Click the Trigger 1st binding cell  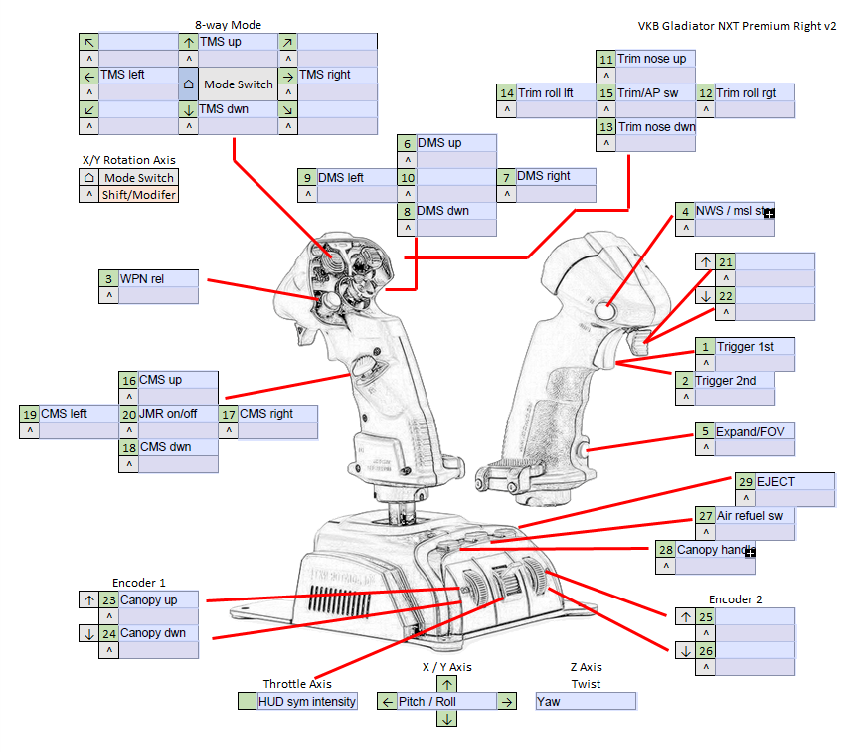tap(755, 347)
